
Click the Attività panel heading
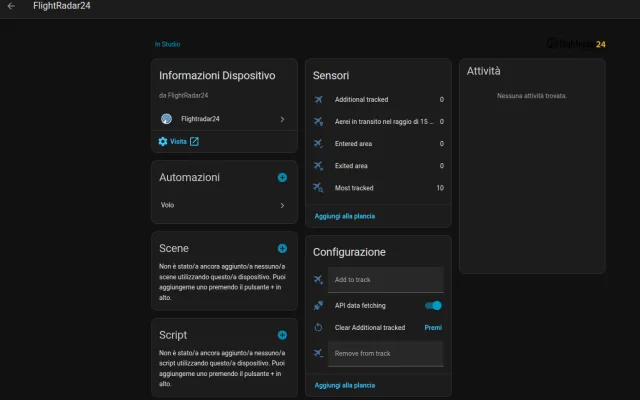tap(483, 71)
